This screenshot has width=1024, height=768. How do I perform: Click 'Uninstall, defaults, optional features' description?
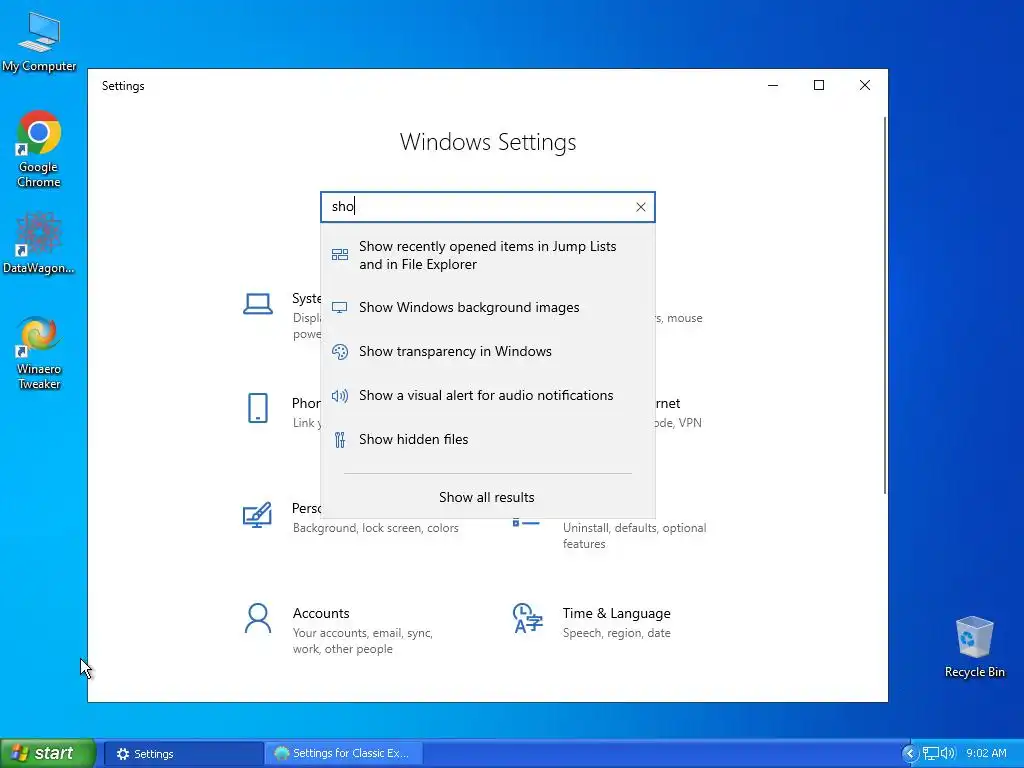[634, 536]
